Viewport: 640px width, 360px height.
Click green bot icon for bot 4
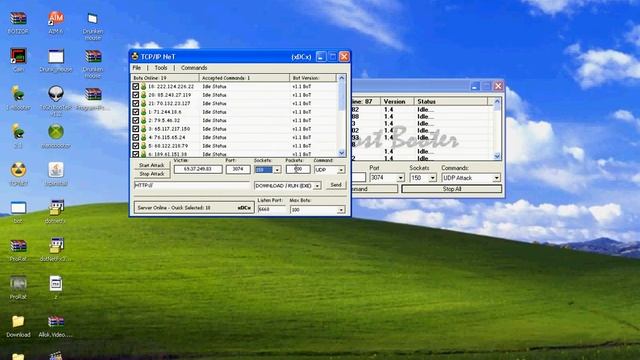[144, 137]
